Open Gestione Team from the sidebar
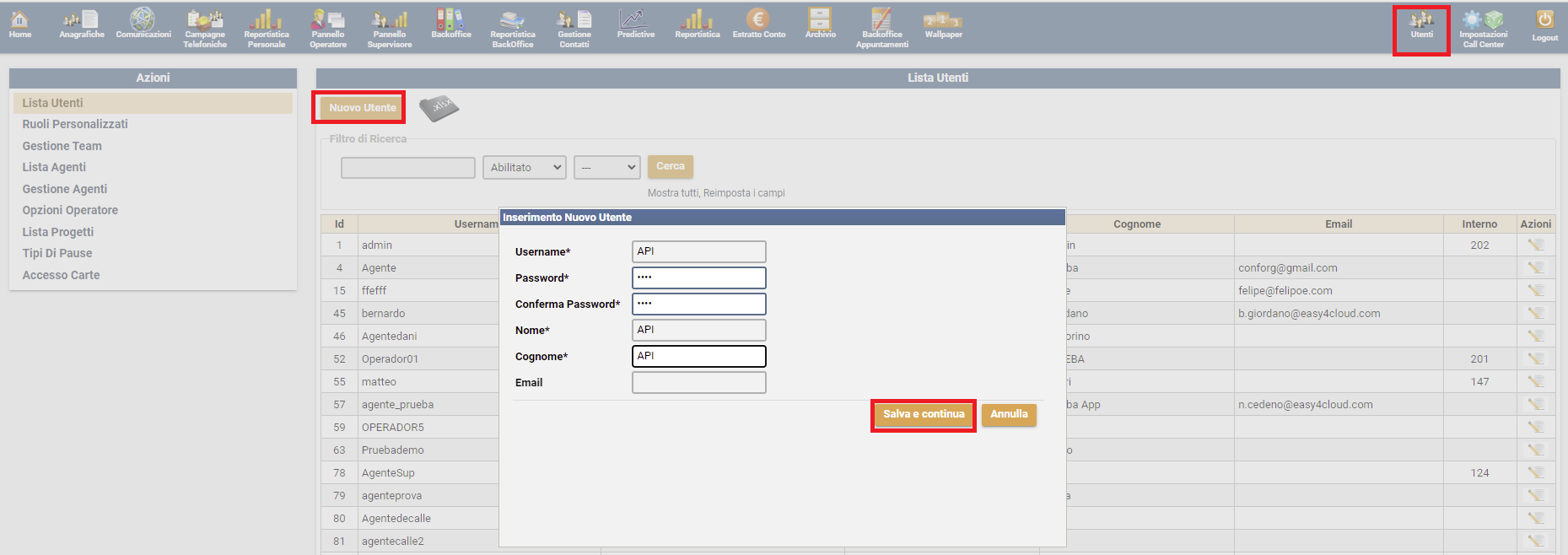1568x555 pixels. pyautogui.click(x=62, y=146)
